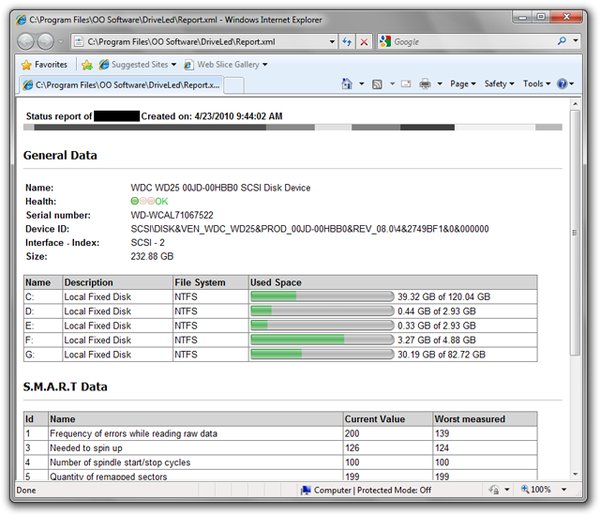The height and width of the screenshot is (515, 600).
Task: Click the 30.19 GB of 82.72 GB text
Action: (441, 355)
